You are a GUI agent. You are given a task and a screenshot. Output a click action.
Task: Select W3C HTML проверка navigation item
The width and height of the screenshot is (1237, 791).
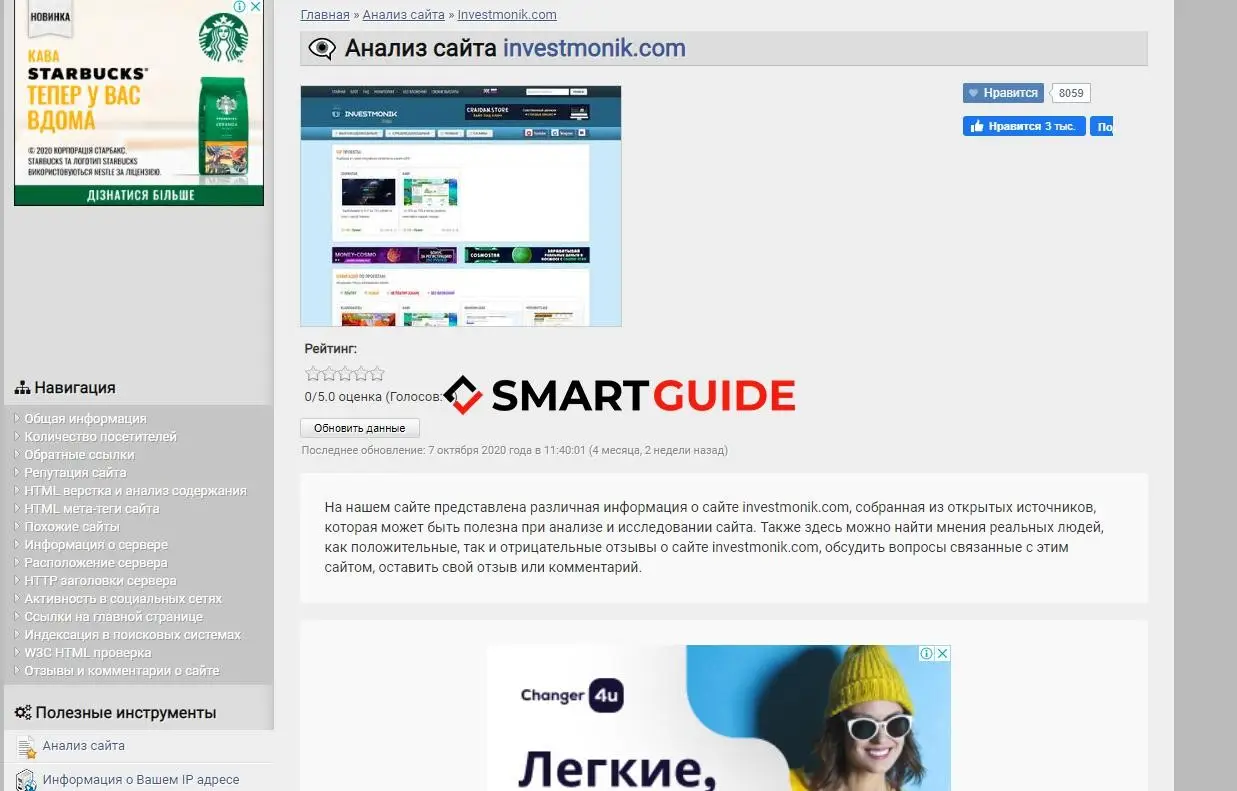tap(88, 653)
